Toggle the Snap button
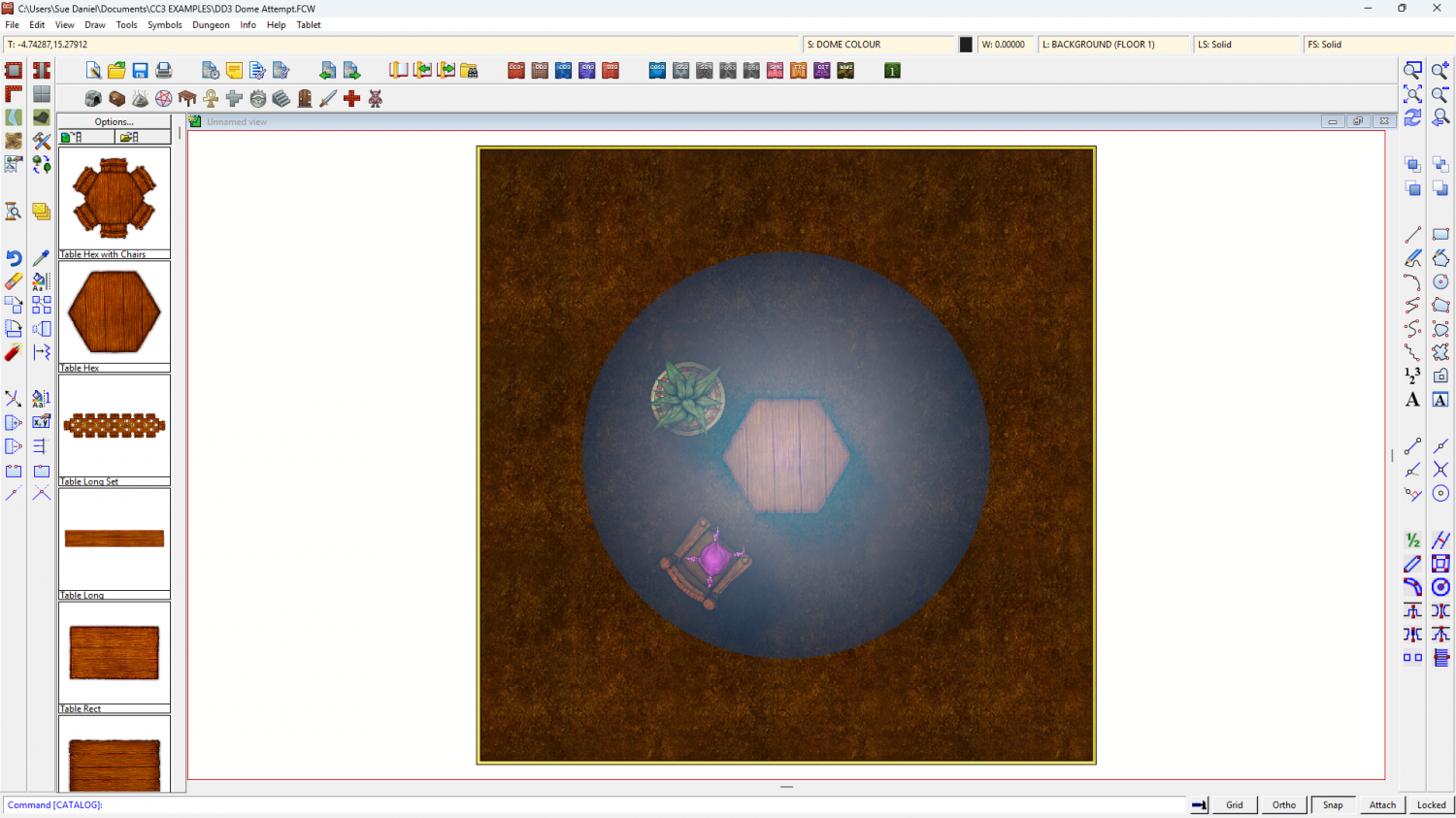The height and width of the screenshot is (818, 1456). (x=1333, y=804)
